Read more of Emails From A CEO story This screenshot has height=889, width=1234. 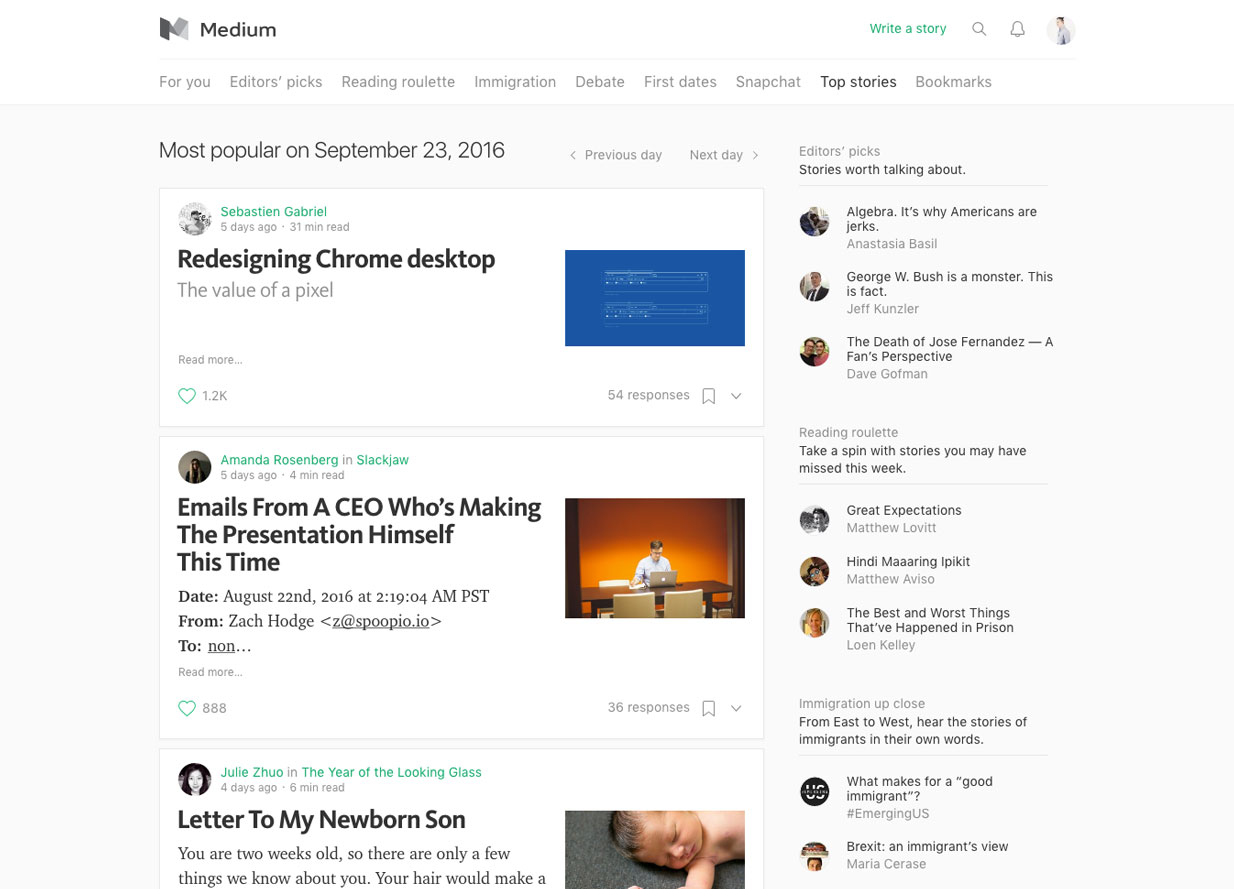[210, 672]
